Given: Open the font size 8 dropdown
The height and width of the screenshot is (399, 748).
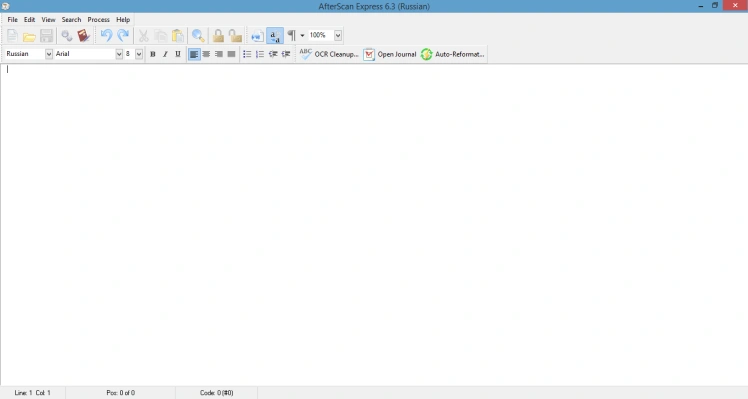Looking at the screenshot, I should click(x=139, y=54).
